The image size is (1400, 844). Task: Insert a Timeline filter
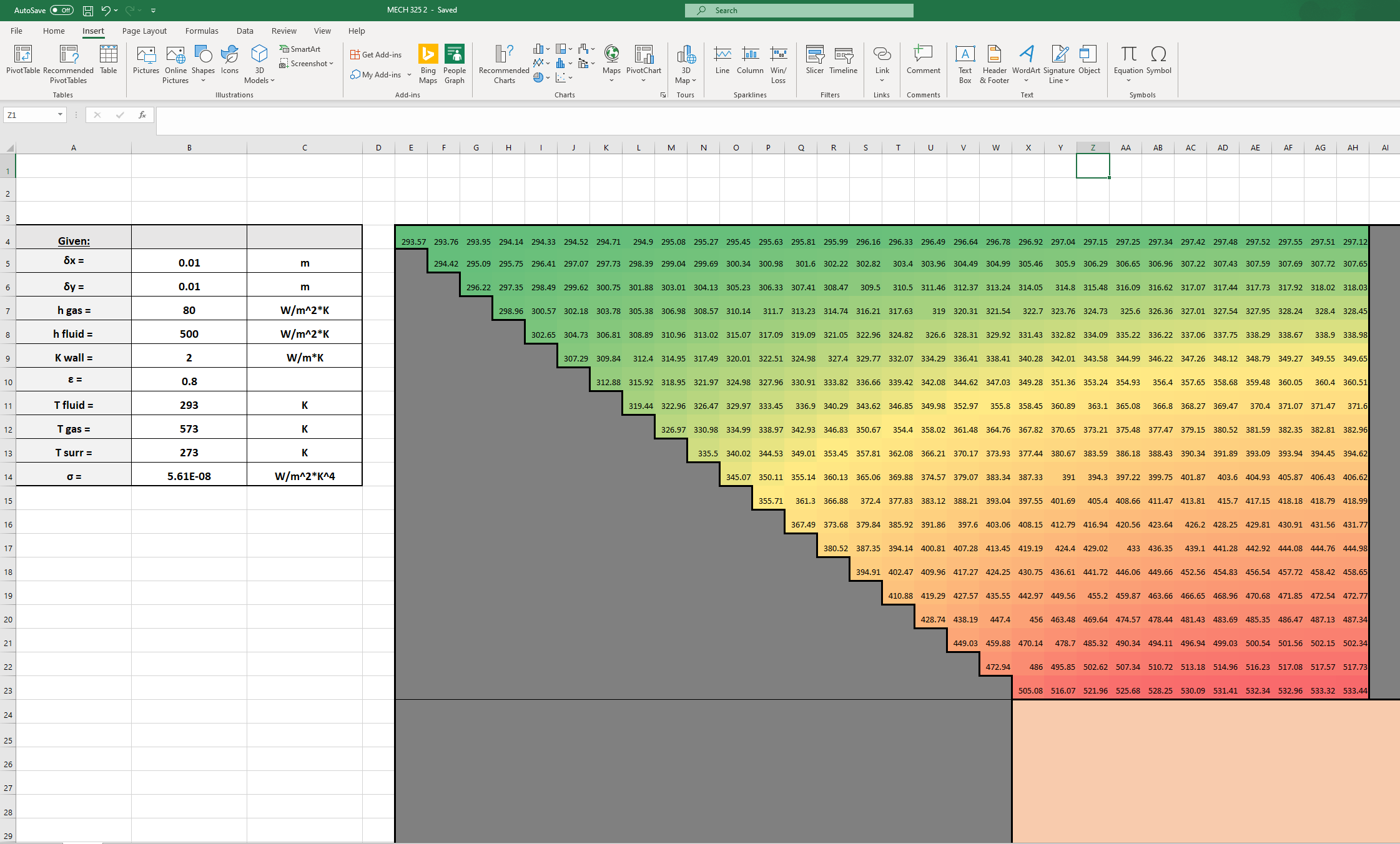pos(844,60)
